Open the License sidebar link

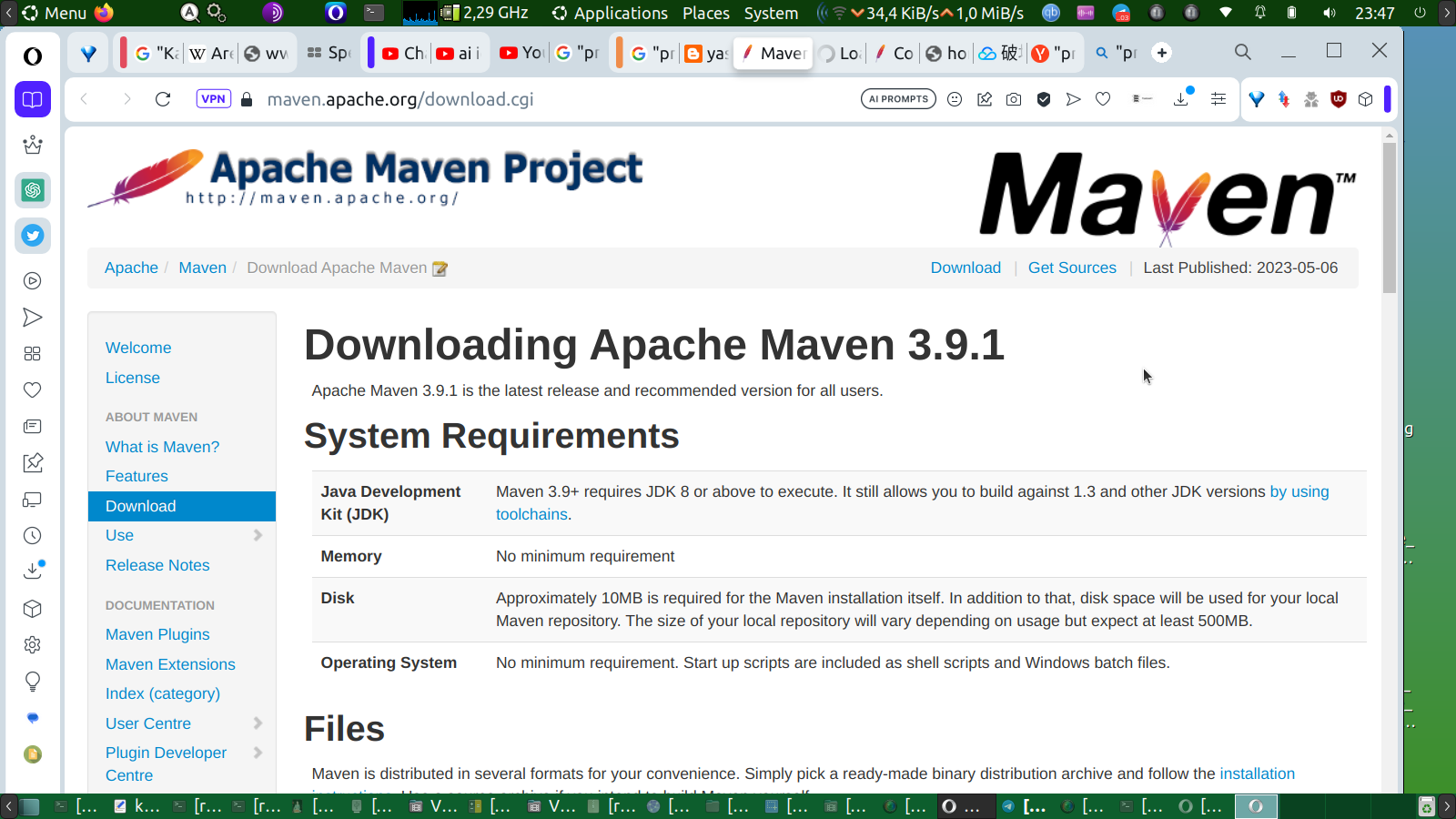pyautogui.click(x=133, y=378)
